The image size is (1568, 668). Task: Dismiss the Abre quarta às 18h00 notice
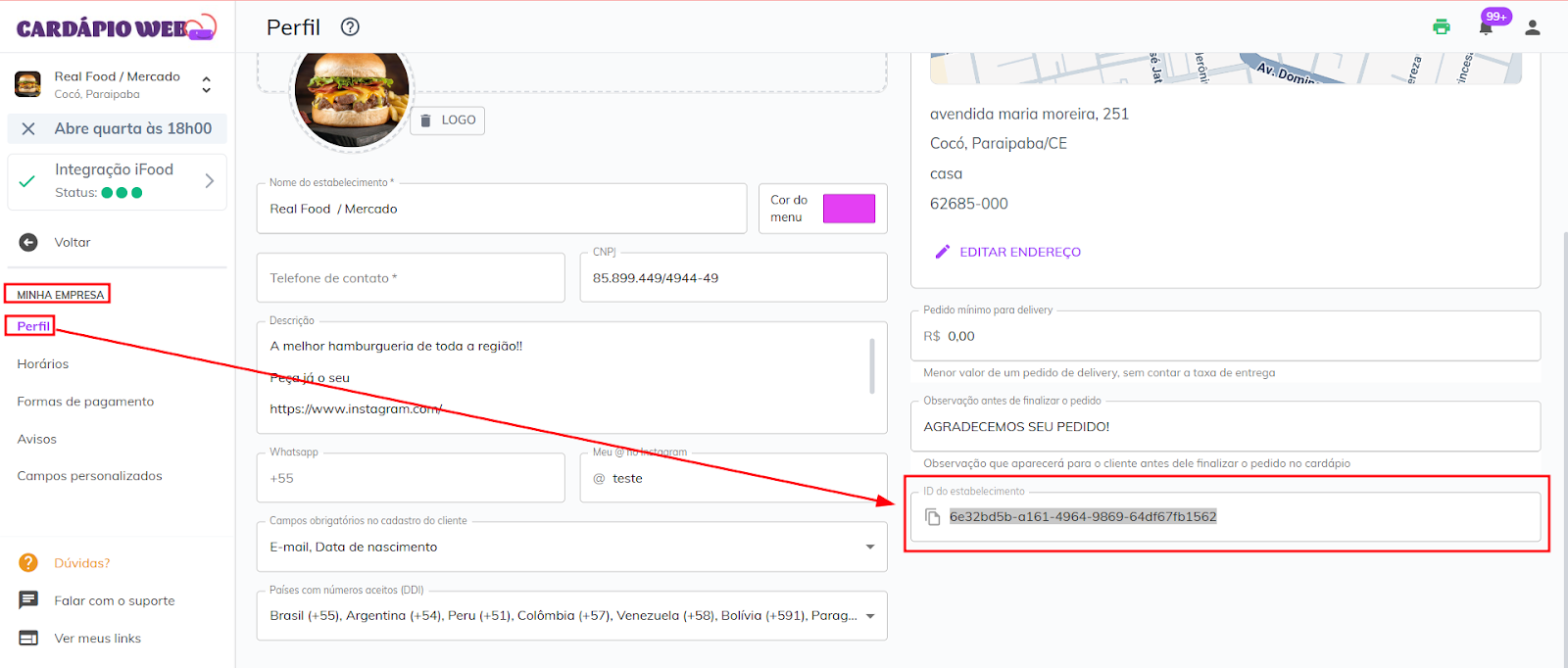point(28,128)
